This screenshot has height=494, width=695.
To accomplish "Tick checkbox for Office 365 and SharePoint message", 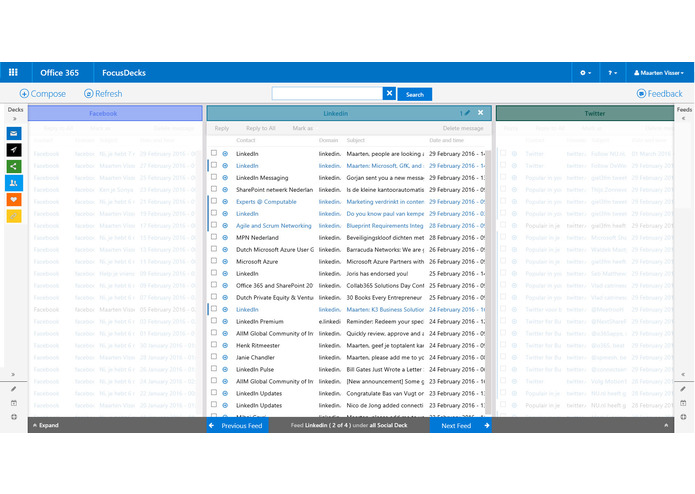I will [x=214, y=284].
